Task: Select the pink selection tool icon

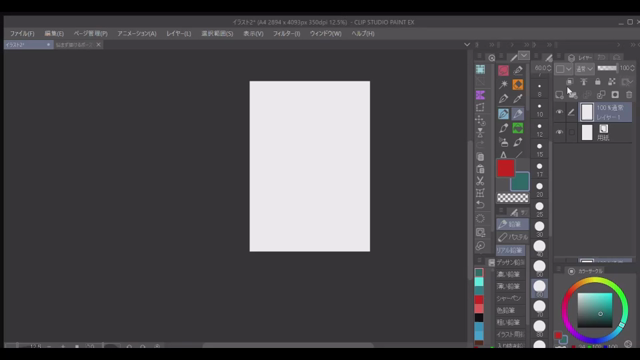Action: coord(503,70)
